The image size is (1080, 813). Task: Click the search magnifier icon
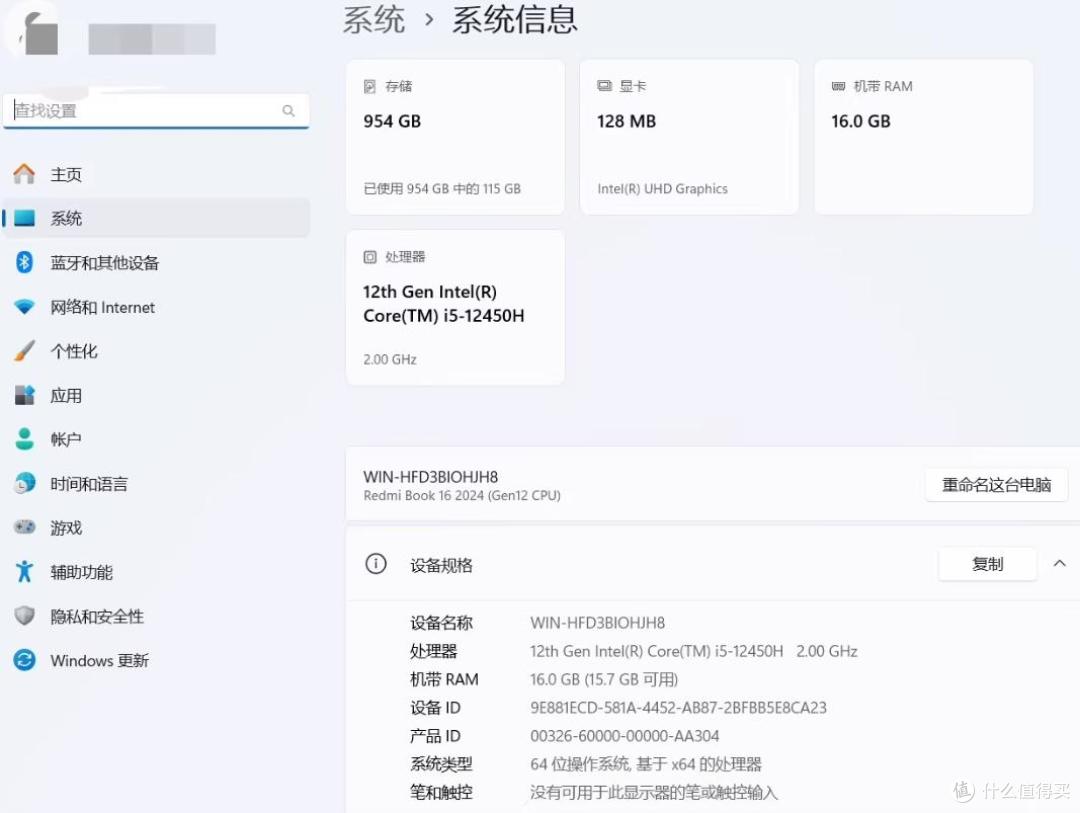289,110
